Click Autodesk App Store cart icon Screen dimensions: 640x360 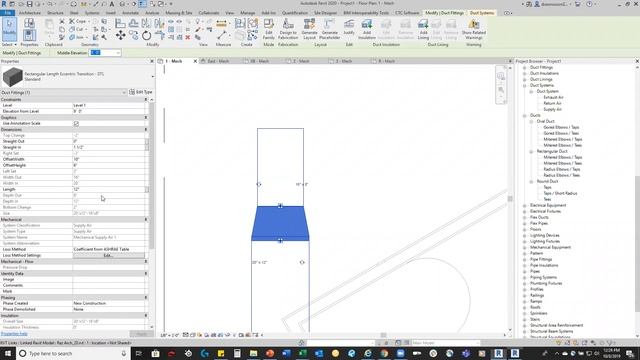(x=578, y=4)
